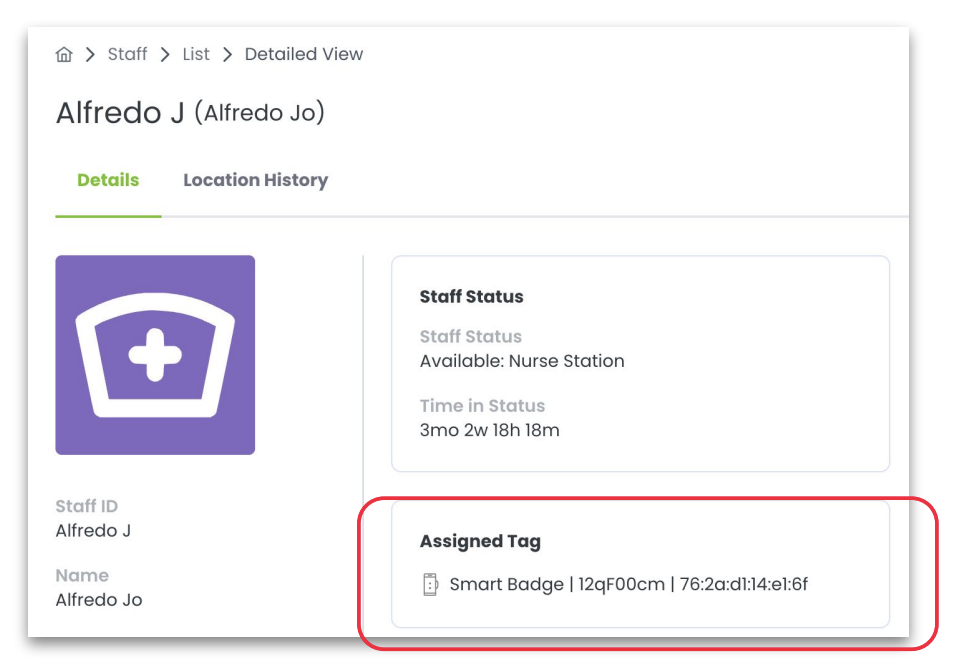Switch to the Location History tab

(255, 181)
